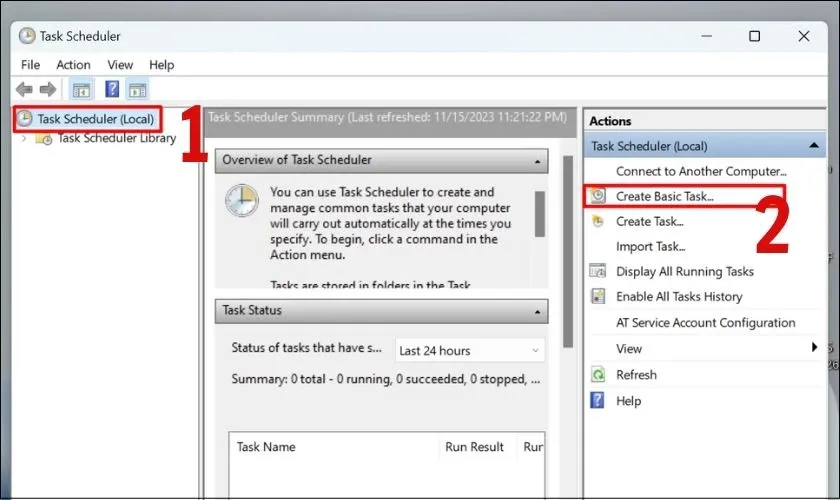The width and height of the screenshot is (840, 500).
Task: Click the green Refresh icon in Actions
Action: (x=598, y=374)
